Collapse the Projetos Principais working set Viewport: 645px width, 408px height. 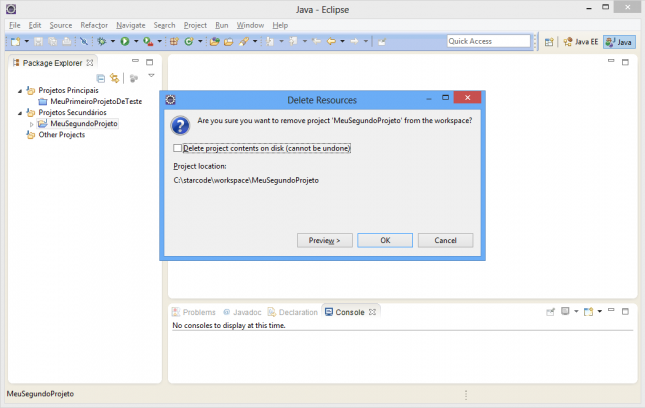(x=20, y=91)
